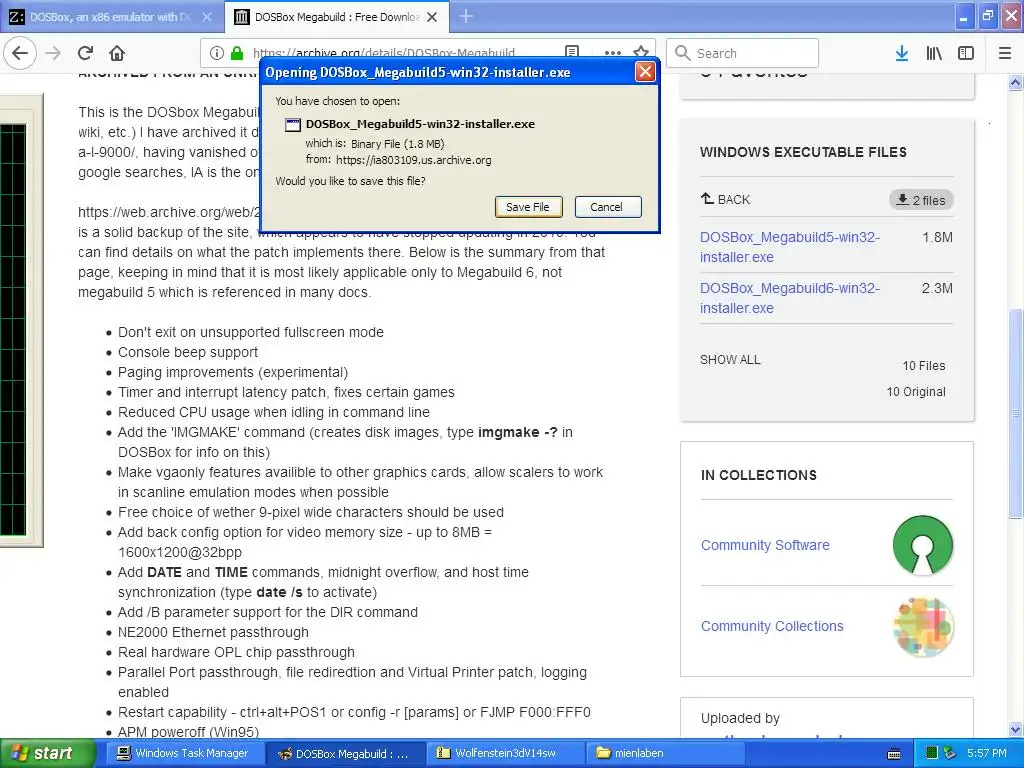Click the green padlock security icon
This screenshot has height=768, width=1024.
pos(237,53)
